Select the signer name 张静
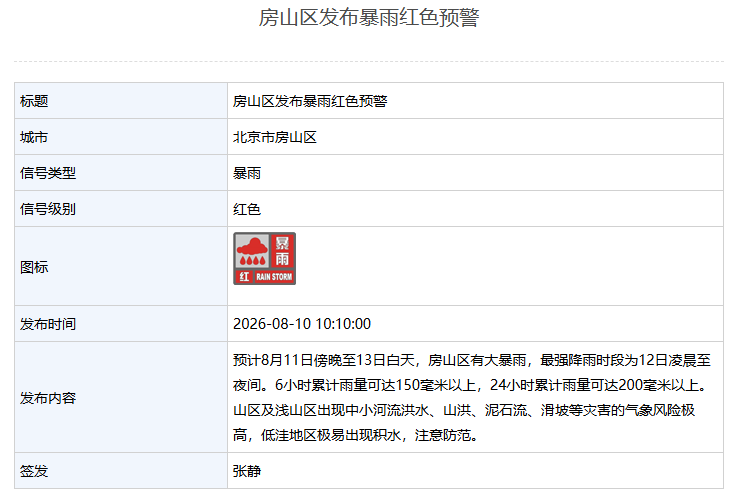The height and width of the screenshot is (499, 736). click(x=246, y=471)
